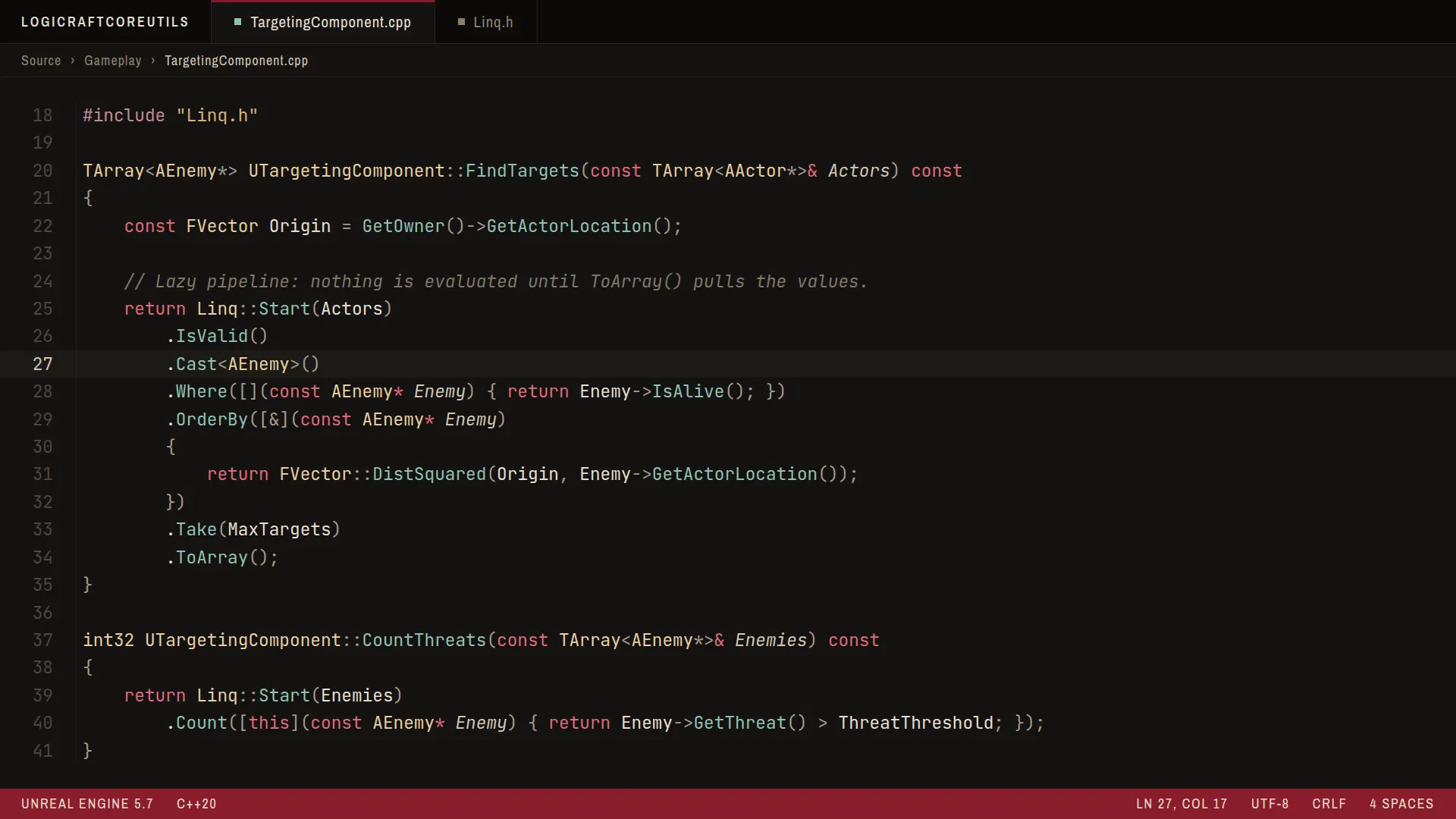This screenshot has height=819, width=1456.
Task: Click line number 41 in the gutter
Action: click(x=42, y=751)
